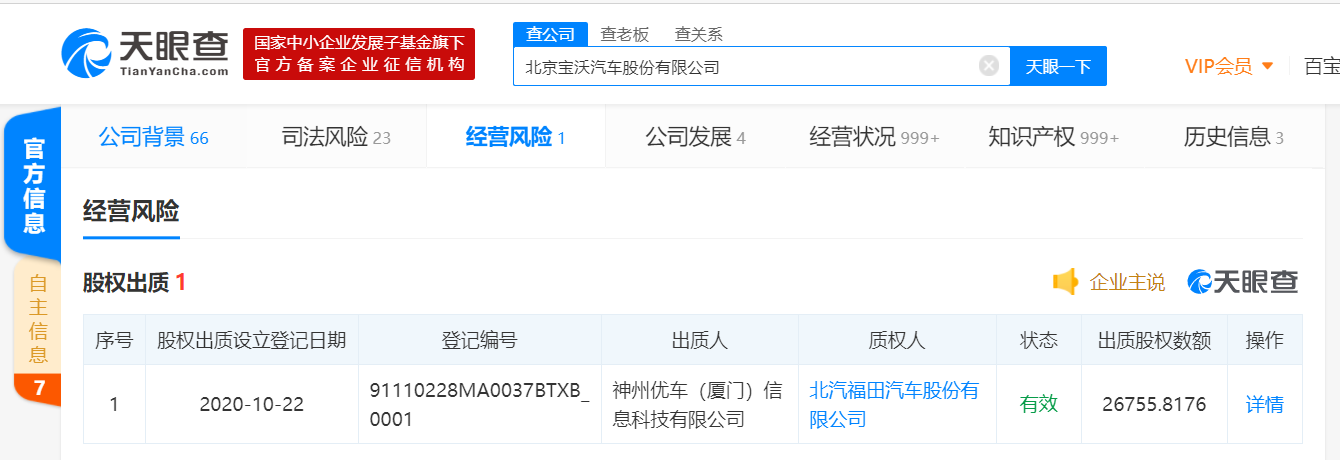
Task: Select the 查关系 search tab
Action: [699, 34]
